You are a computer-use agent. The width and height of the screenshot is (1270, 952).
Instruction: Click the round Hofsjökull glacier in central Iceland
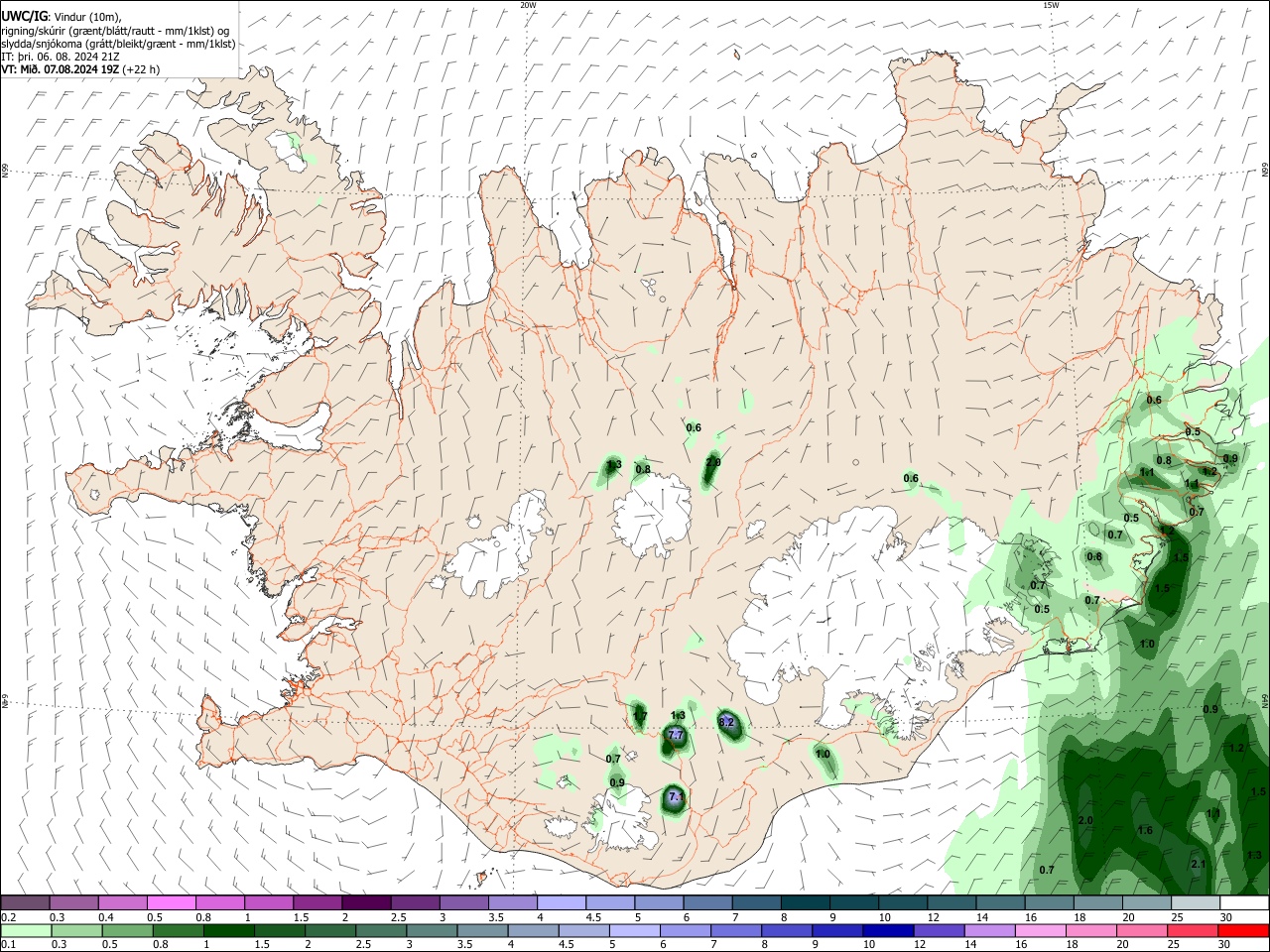[x=652, y=516]
